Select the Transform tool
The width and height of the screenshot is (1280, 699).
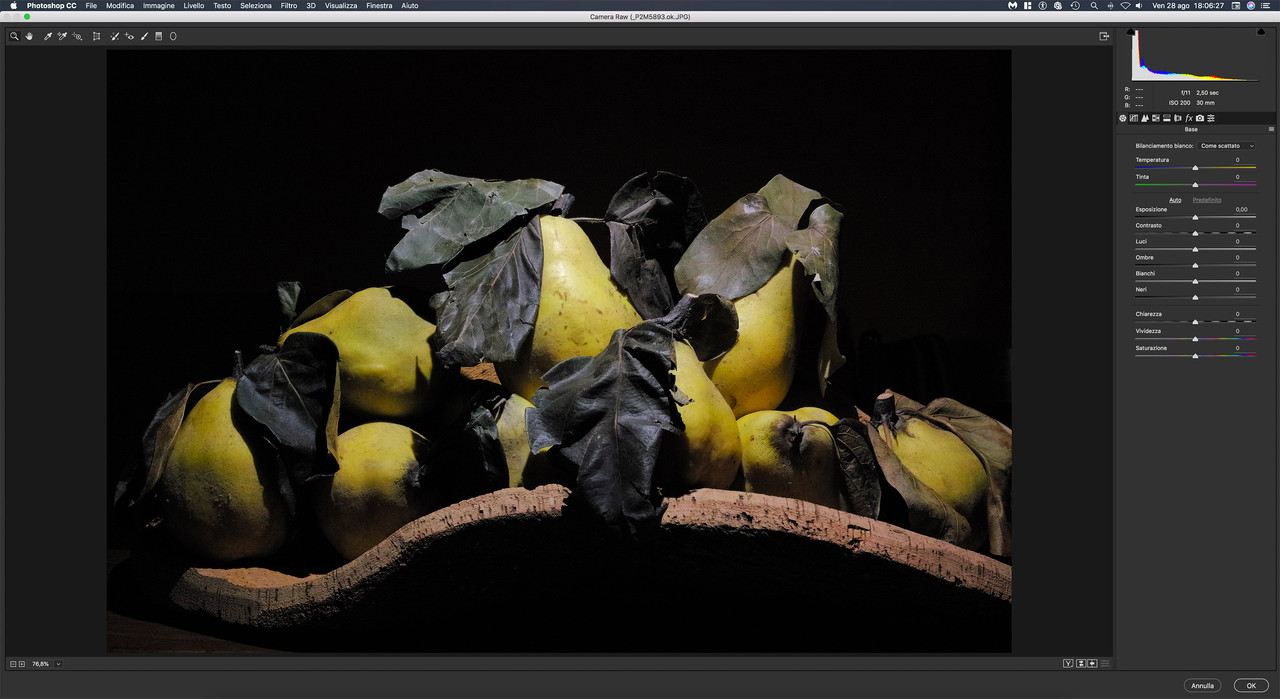[97, 36]
